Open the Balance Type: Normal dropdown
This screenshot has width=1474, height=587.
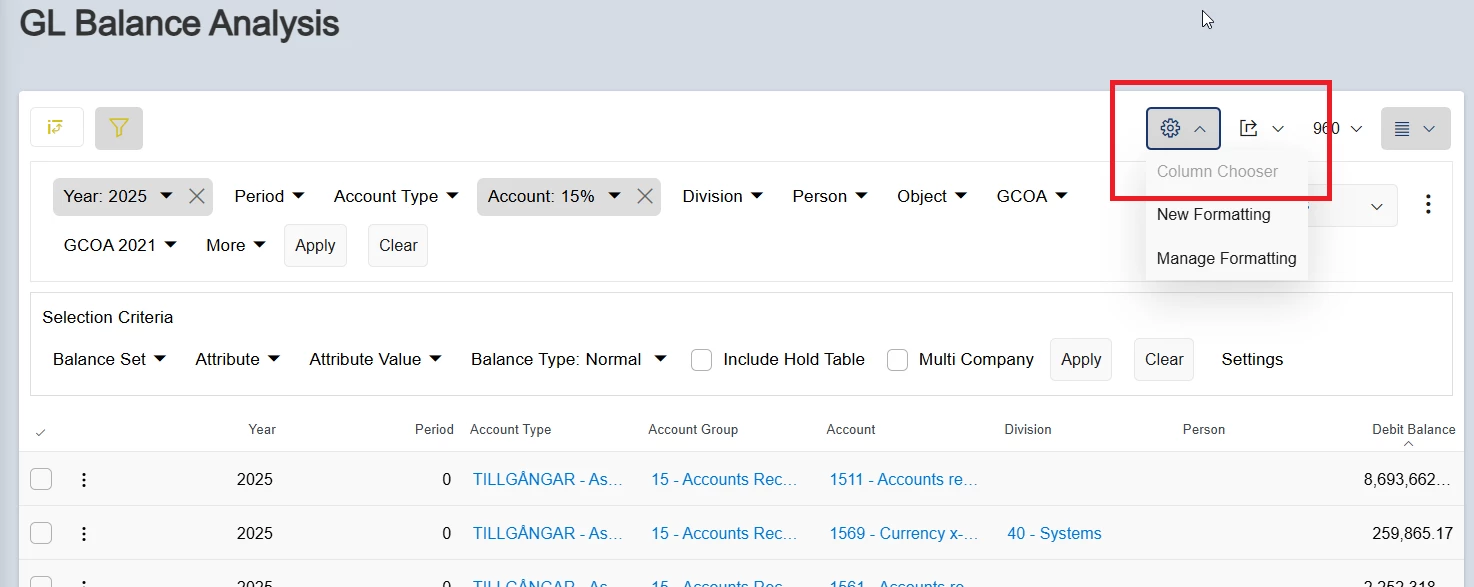[x=568, y=359]
